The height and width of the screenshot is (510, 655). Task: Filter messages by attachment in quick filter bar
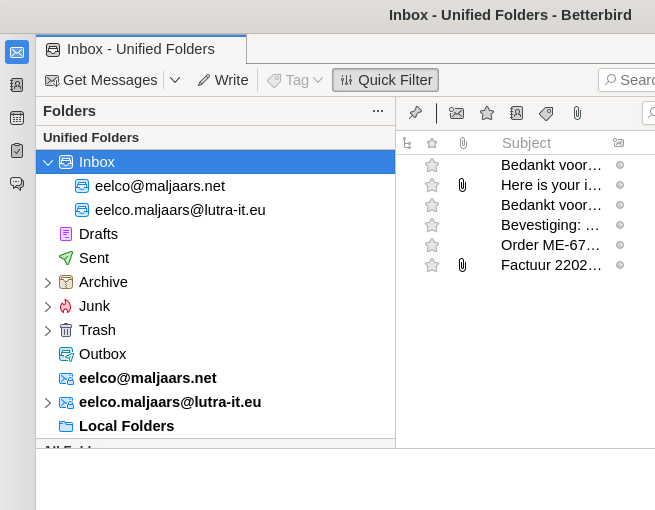pos(577,113)
